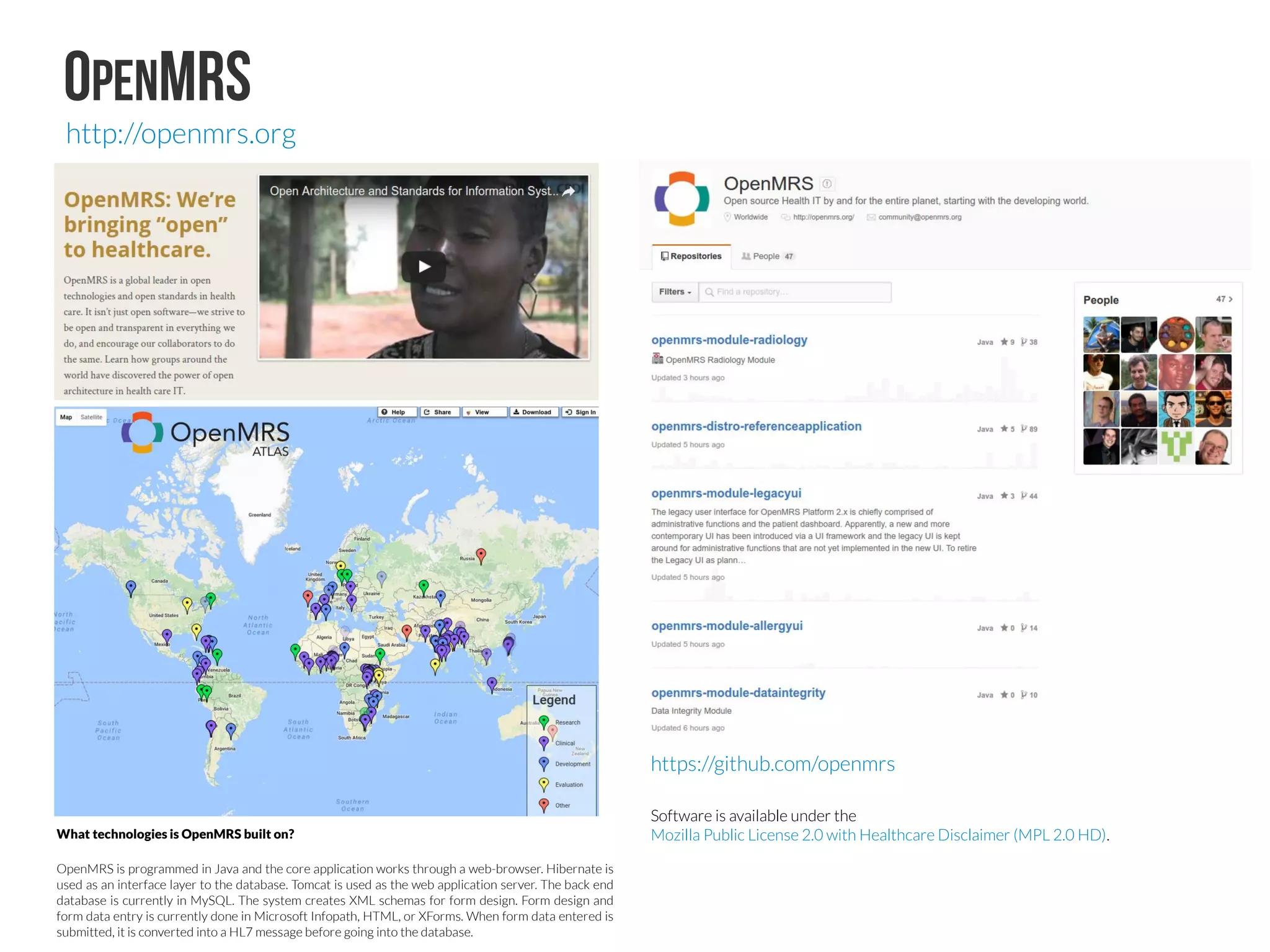1270x952 pixels.
Task: Click the red map pin in Russia
Action: point(481,554)
